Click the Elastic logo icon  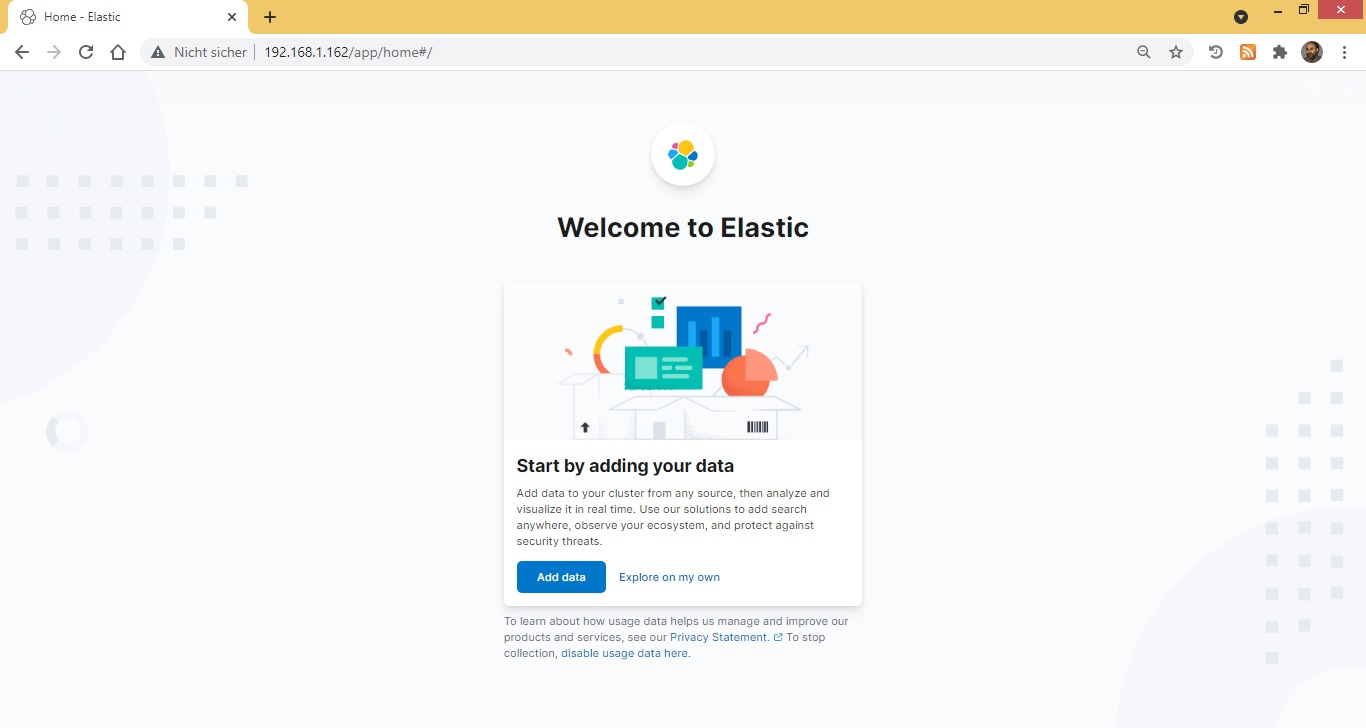tap(682, 155)
